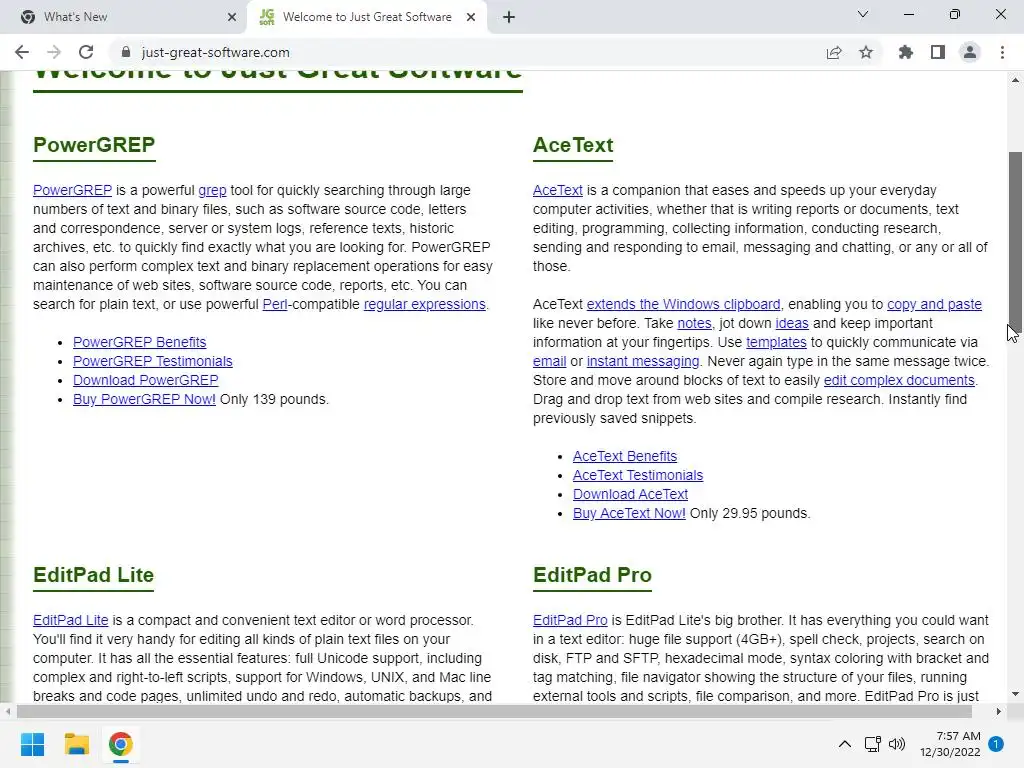Click Buy PowerGREP Now!
The width and height of the screenshot is (1024, 768).
click(x=144, y=399)
